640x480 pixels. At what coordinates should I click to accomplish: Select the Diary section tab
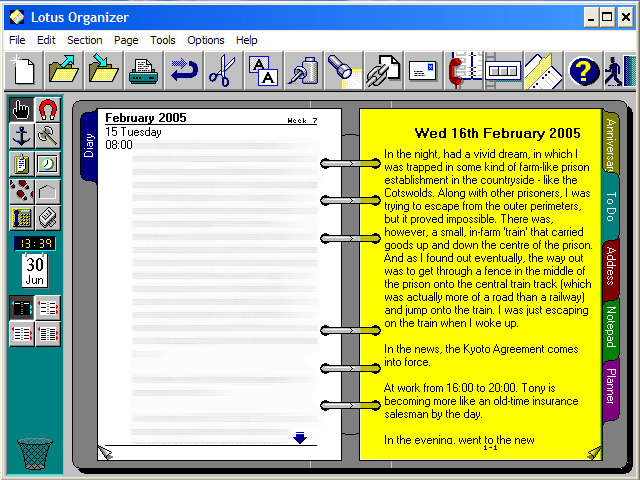[x=89, y=146]
